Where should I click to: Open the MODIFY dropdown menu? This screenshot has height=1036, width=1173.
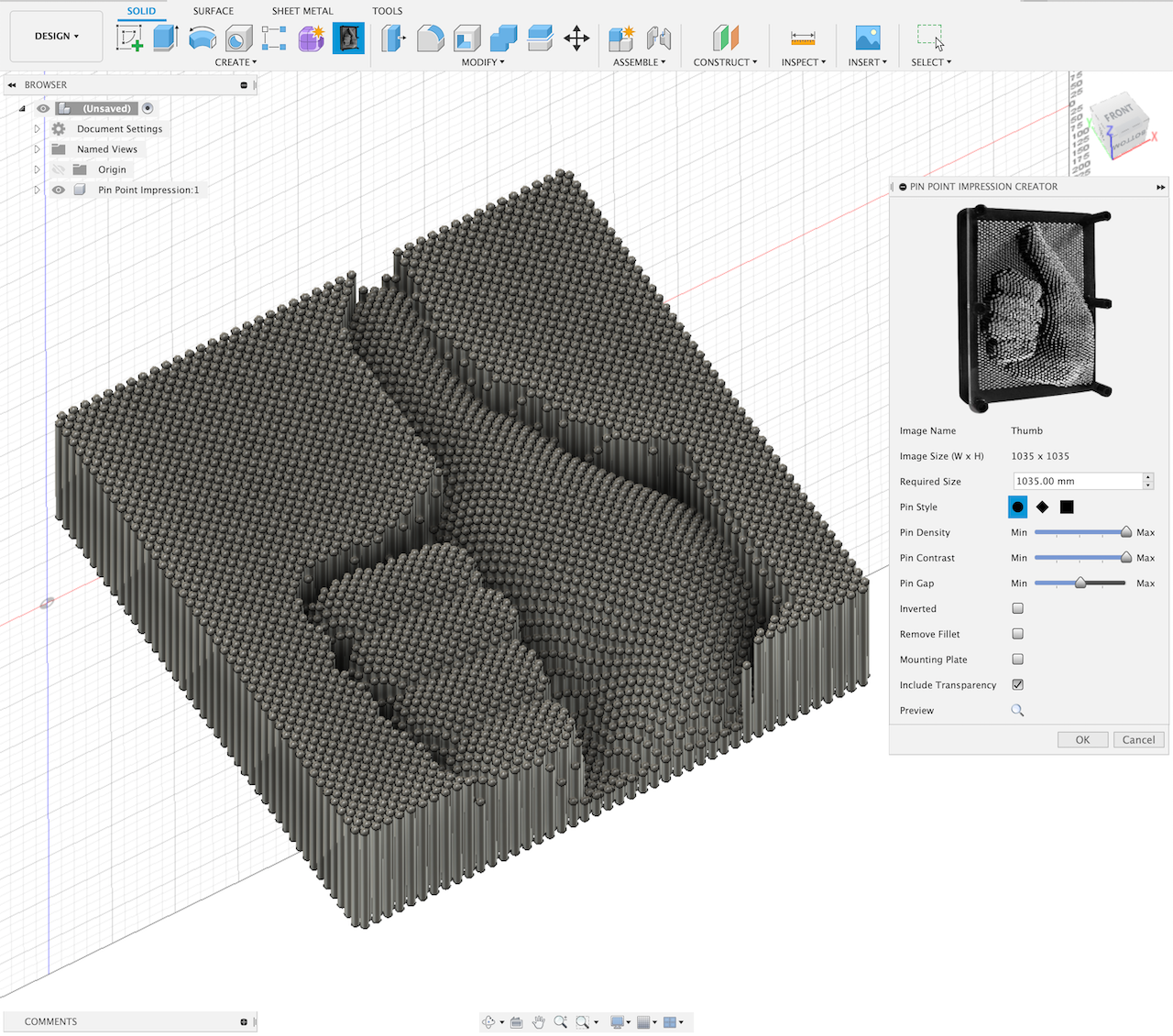[x=483, y=62]
